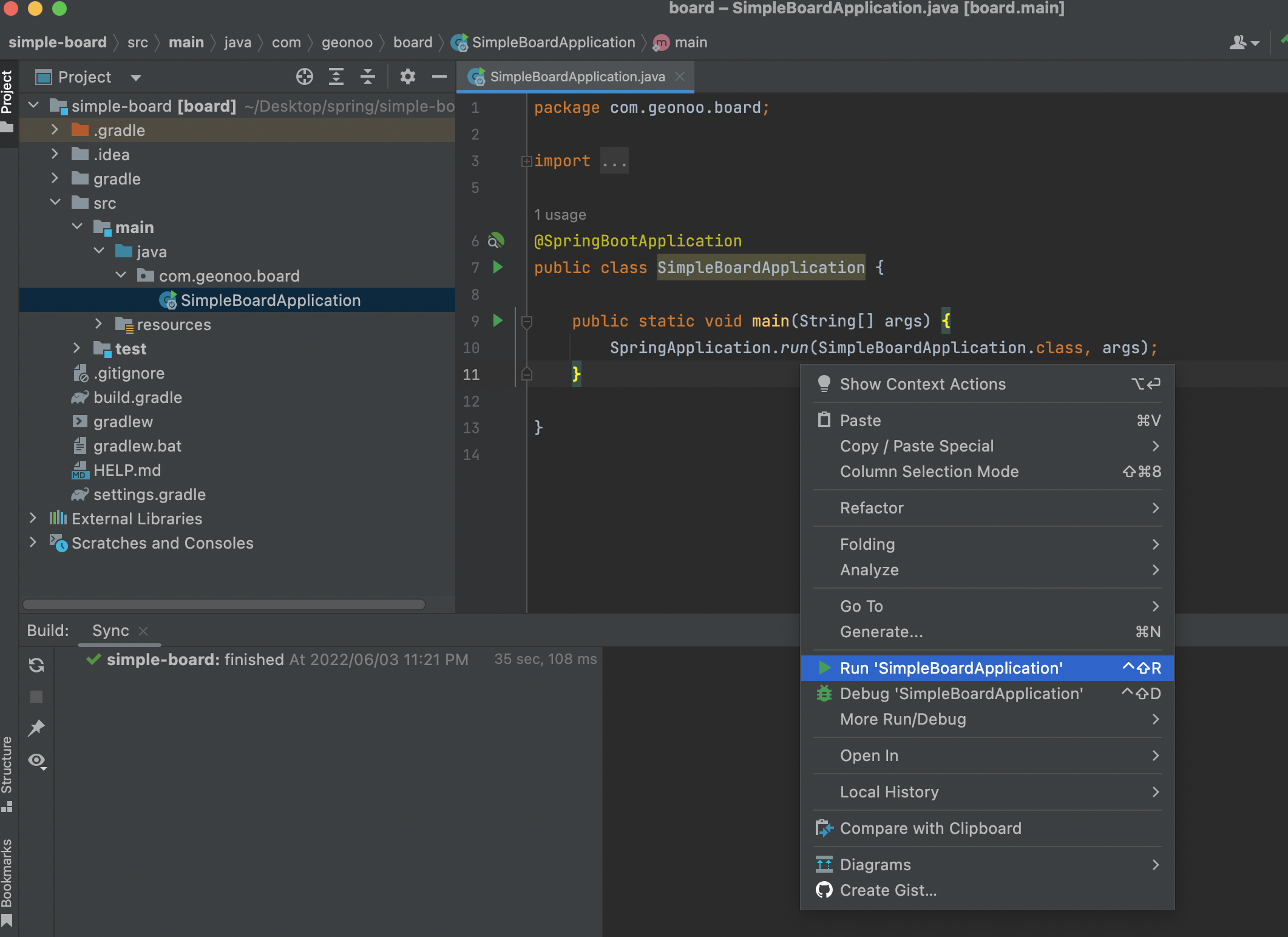Image resolution: width=1288 pixels, height=937 pixels.
Task: Expand the resources folder
Action: [x=99, y=325]
